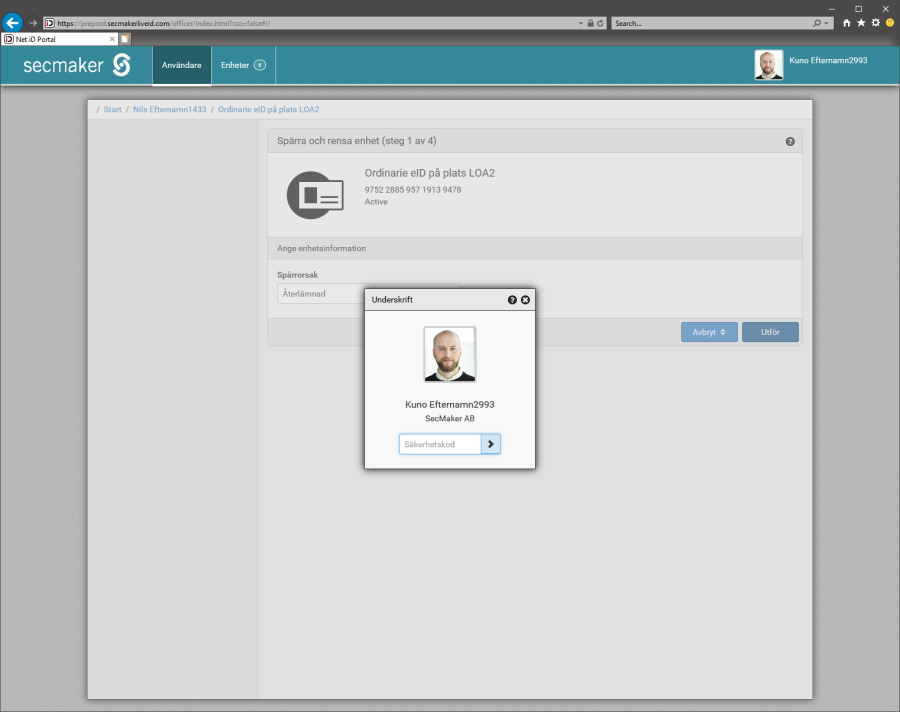Click the search magnifier icon

[817, 24]
